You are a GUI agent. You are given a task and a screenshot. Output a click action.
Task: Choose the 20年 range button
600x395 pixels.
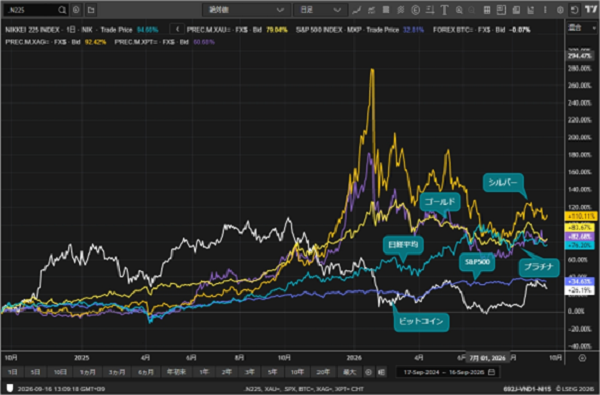tap(323, 372)
